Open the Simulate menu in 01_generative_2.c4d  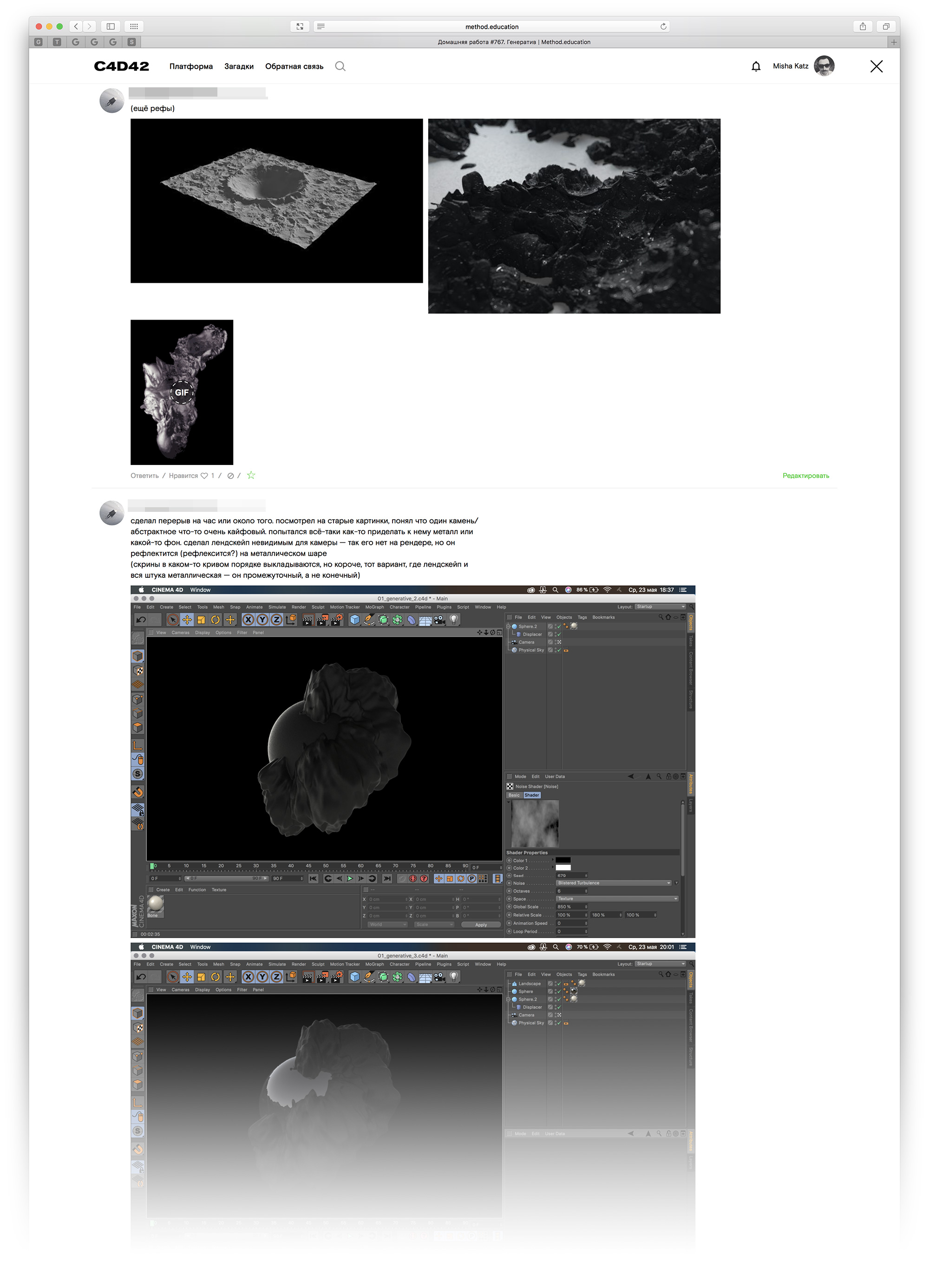click(277, 607)
